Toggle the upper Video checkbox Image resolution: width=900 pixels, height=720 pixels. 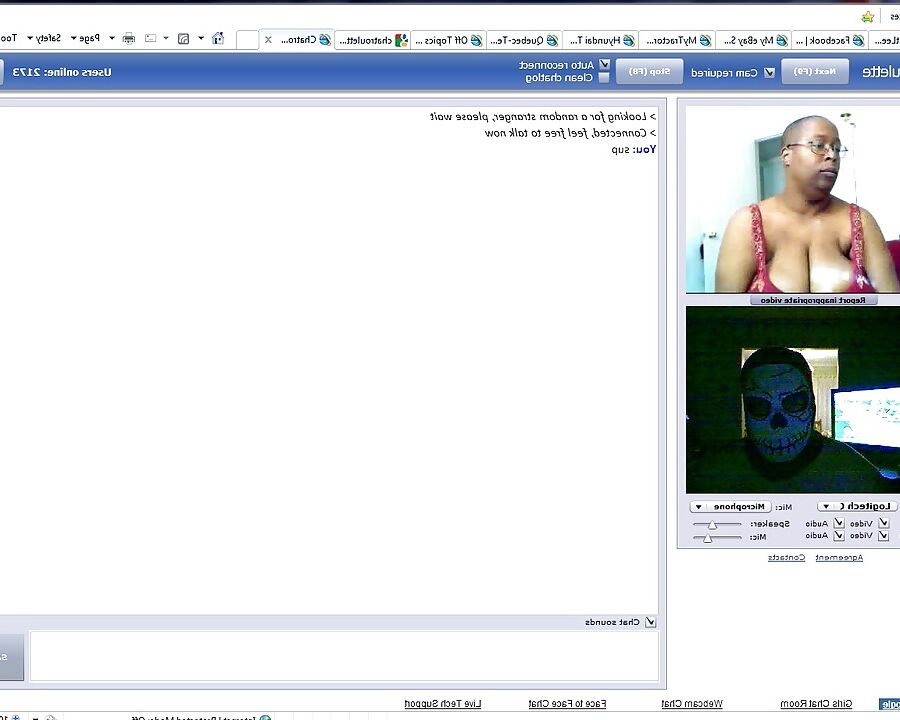pos(884,523)
